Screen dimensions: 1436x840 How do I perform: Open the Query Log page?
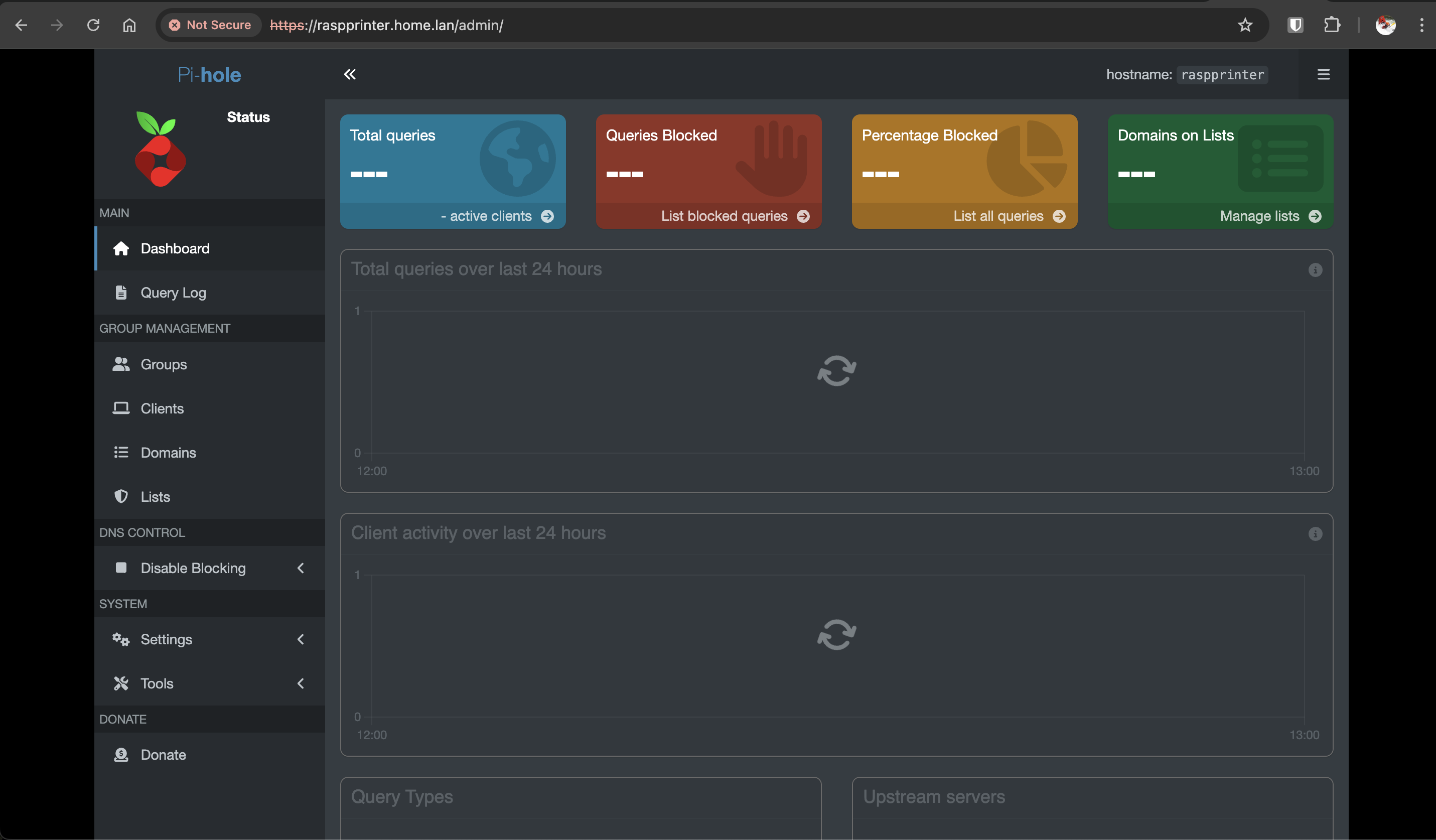[x=173, y=293]
